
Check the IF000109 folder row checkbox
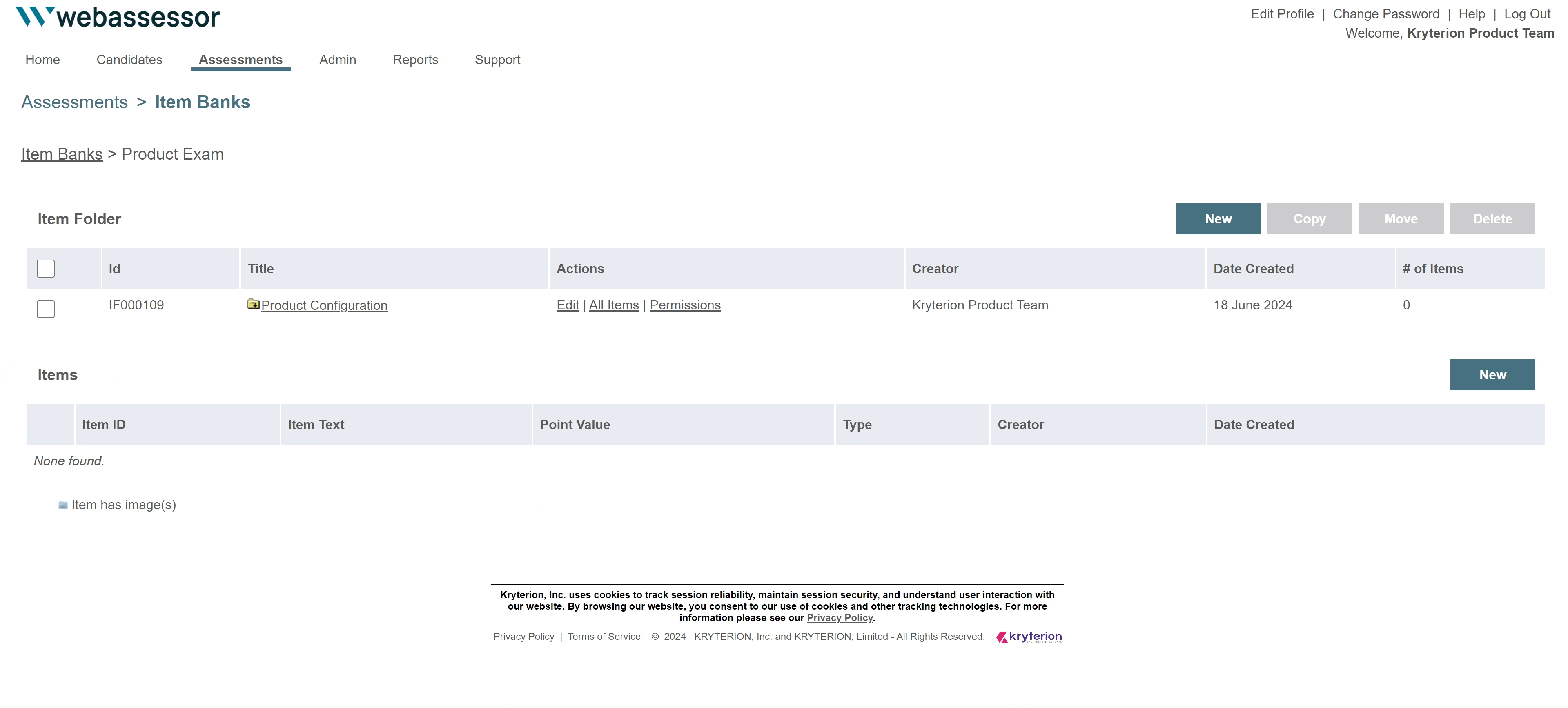[x=46, y=309]
